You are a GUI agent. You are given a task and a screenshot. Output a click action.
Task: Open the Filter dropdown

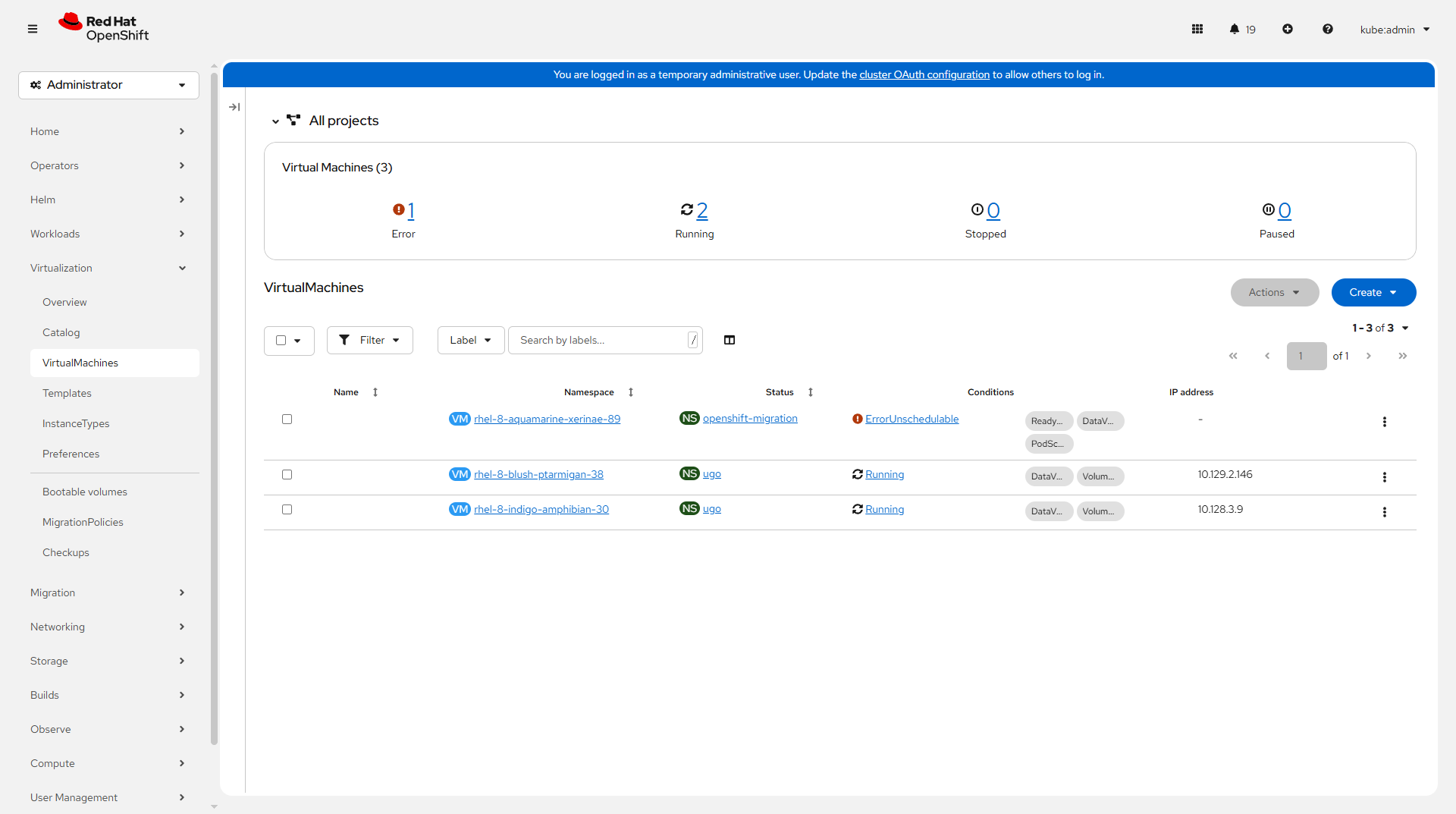pyautogui.click(x=369, y=340)
